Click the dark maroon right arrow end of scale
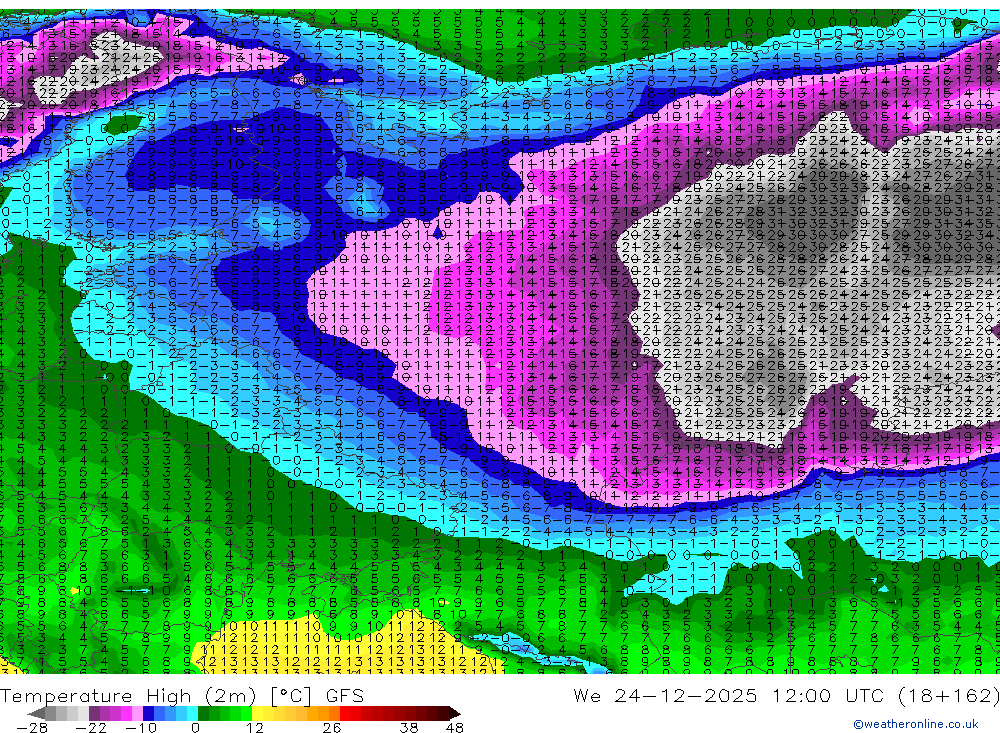 [455, 713]
